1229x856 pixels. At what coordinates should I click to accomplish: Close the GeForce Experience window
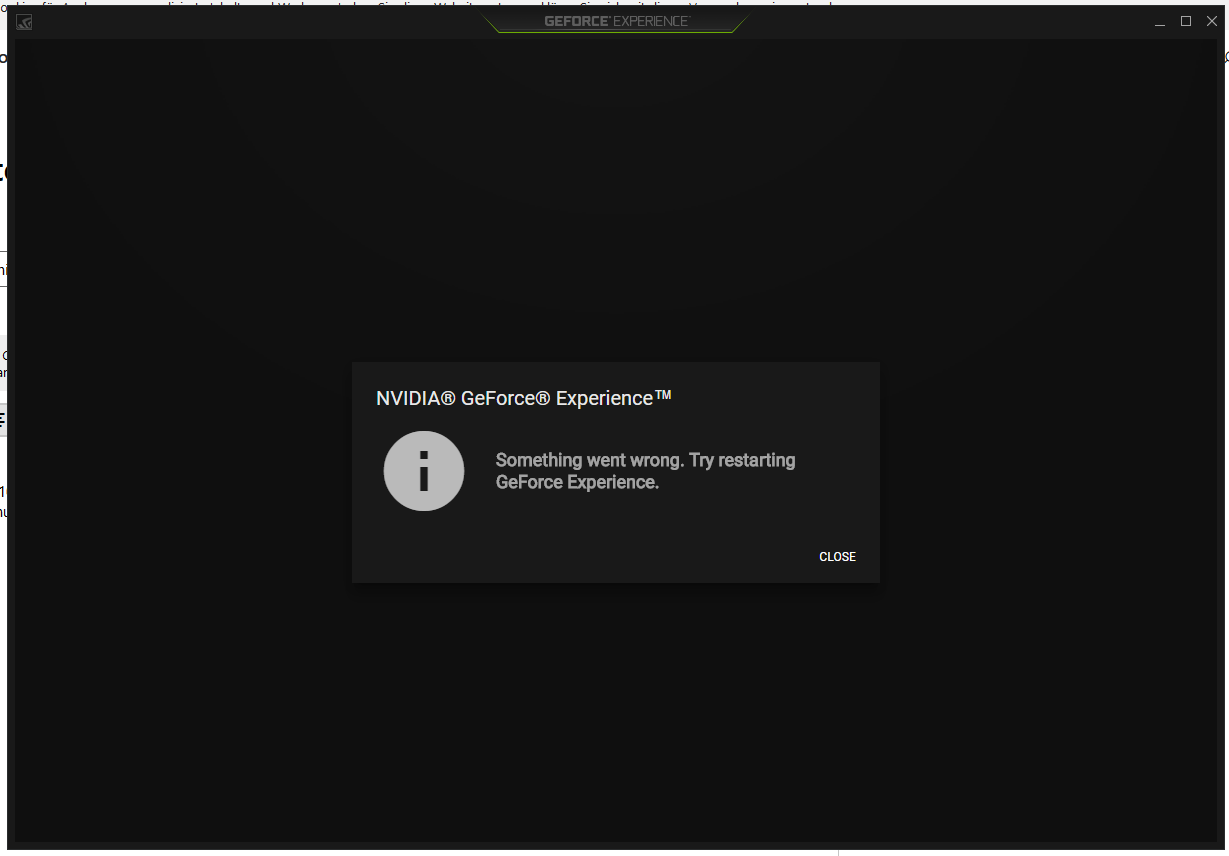pyautogui.click(x=1212, y=21)
